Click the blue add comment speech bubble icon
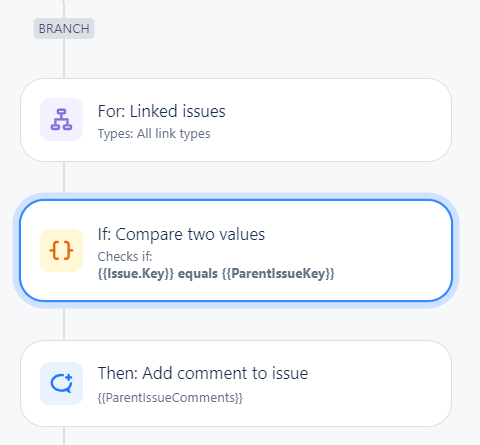 click(x=61, y=383)
